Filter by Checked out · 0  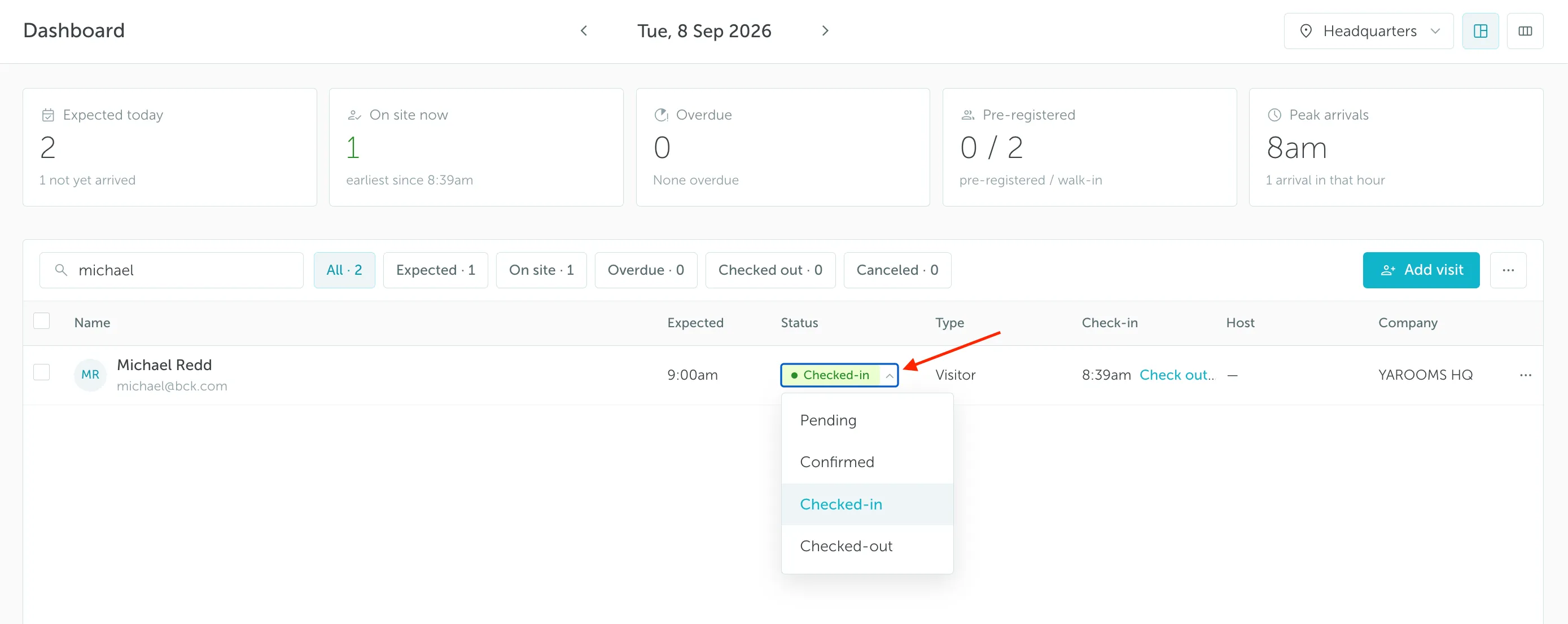point(770,270)
